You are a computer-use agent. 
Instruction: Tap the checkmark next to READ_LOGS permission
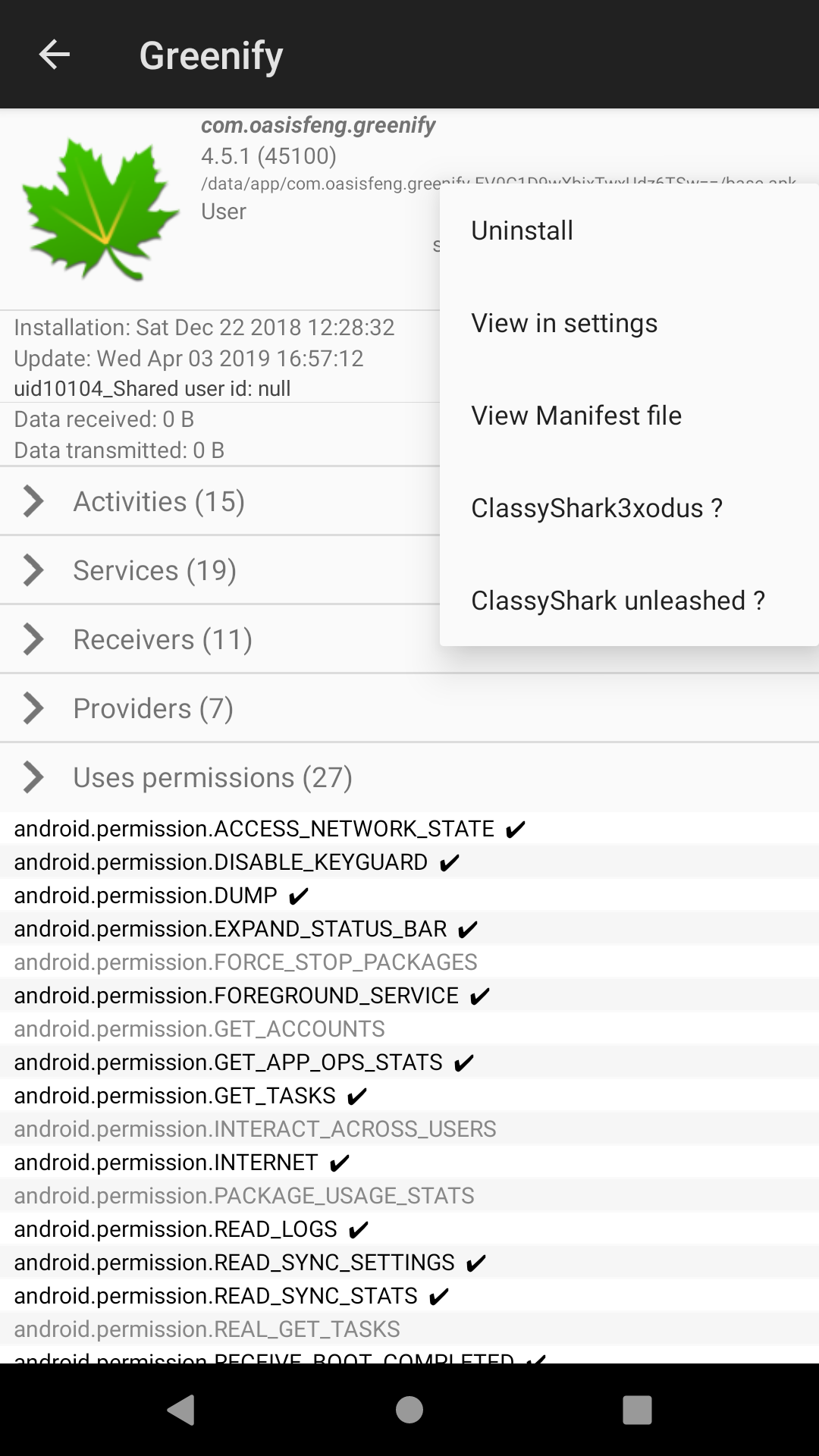[359, 1230]
